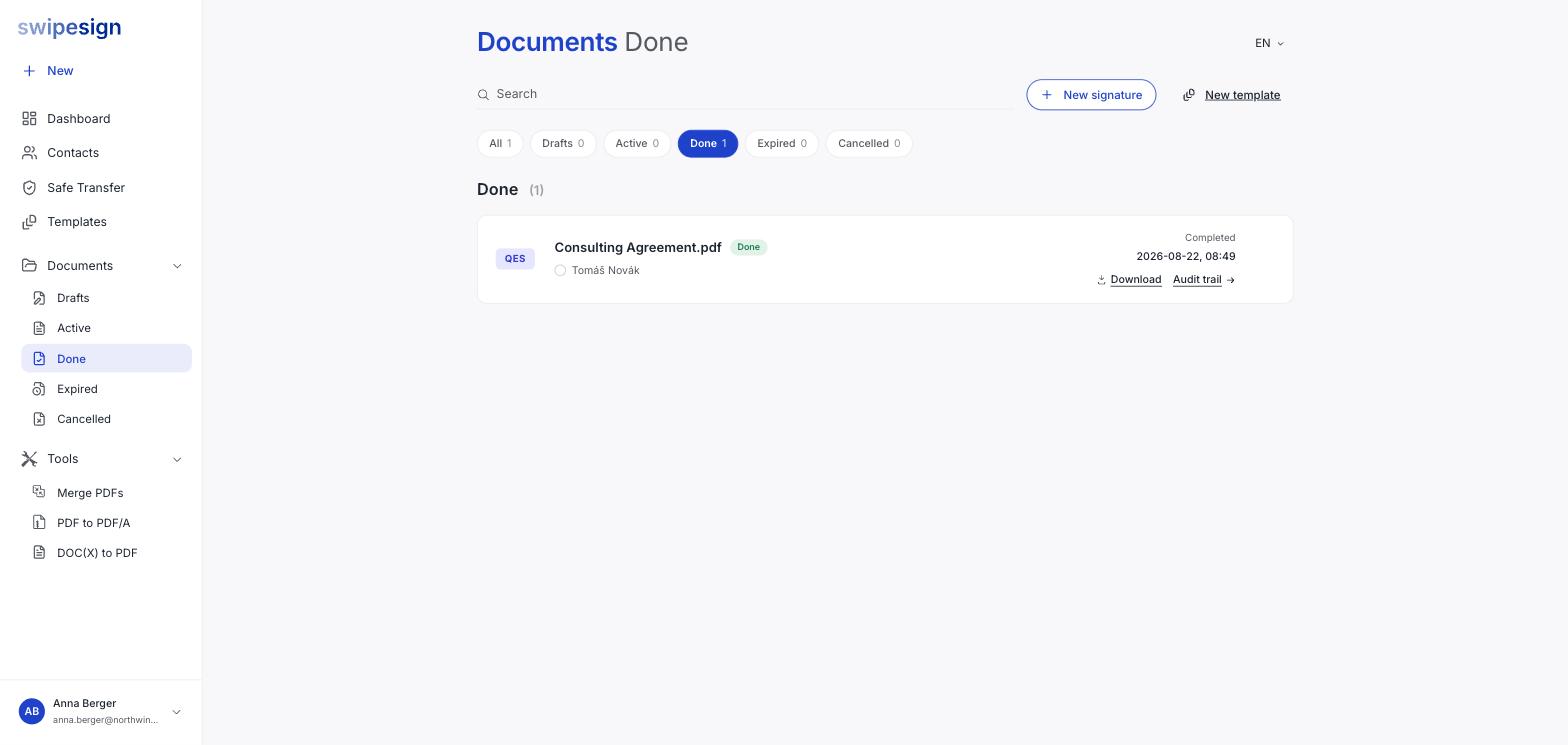
Task: Click the DOC(X) to PDF icon
Action: [39, 552]
